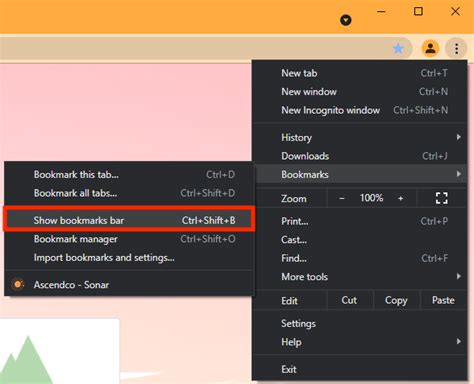
Task: Choose Bookmark all tabs... option
Action: point(129,193)
